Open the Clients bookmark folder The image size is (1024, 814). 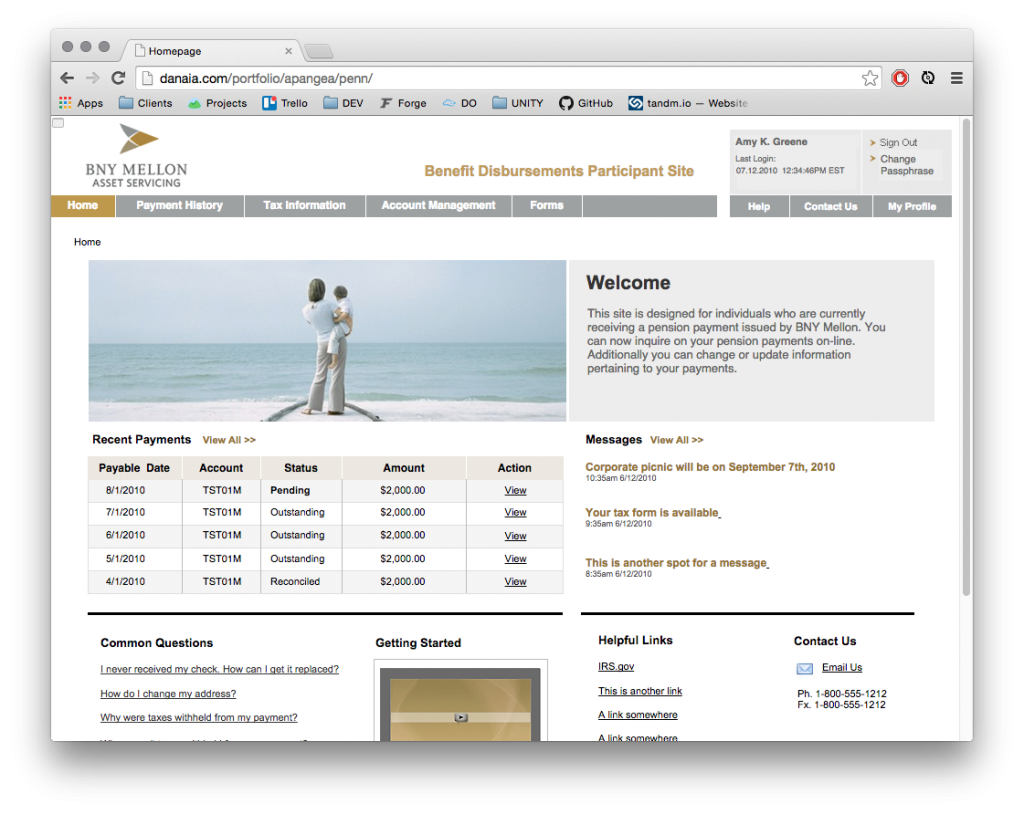[146, 103]
